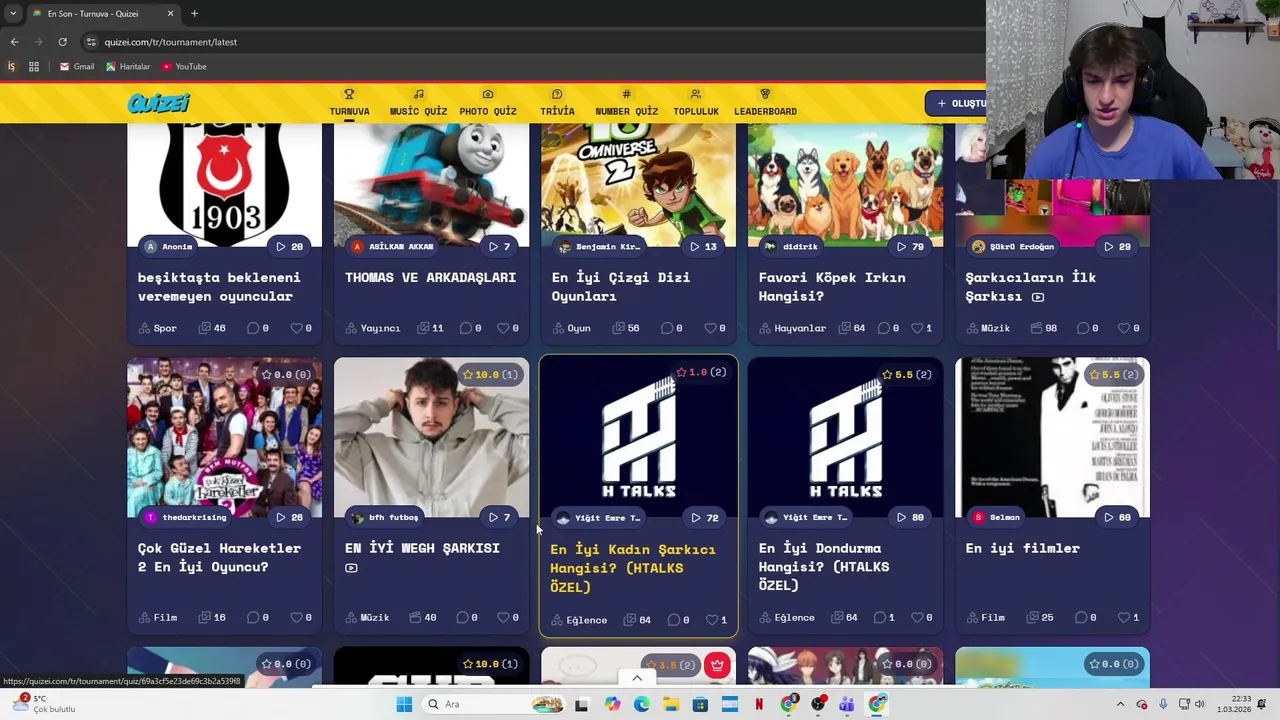Click the heart icon on En iyi filmler card
Image resolution: width=1280 pixels, height=720 pixels.
click(x=1123, y=618)
